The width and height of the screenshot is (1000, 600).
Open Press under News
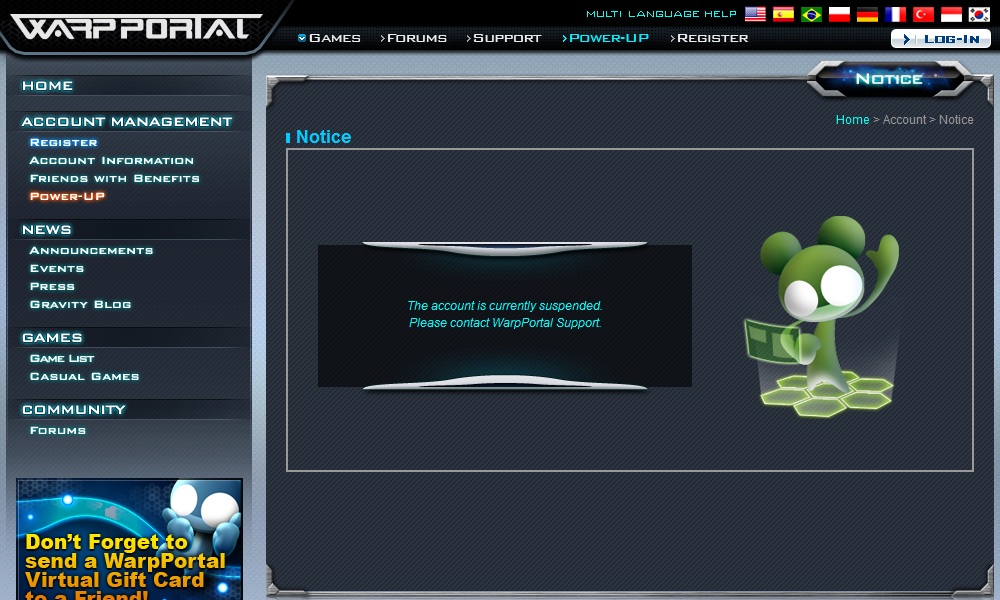(x=52, y=286)
